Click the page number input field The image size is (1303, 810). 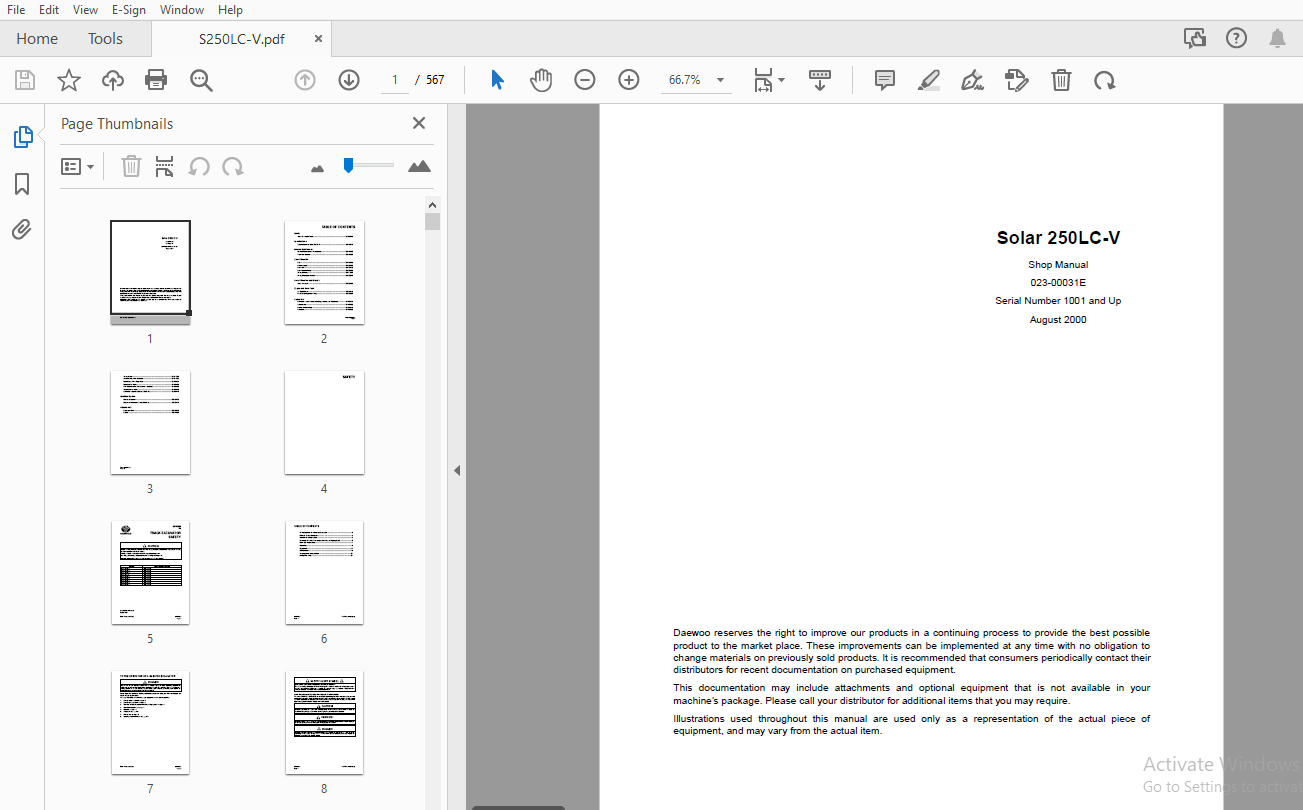tap(394, 80)
